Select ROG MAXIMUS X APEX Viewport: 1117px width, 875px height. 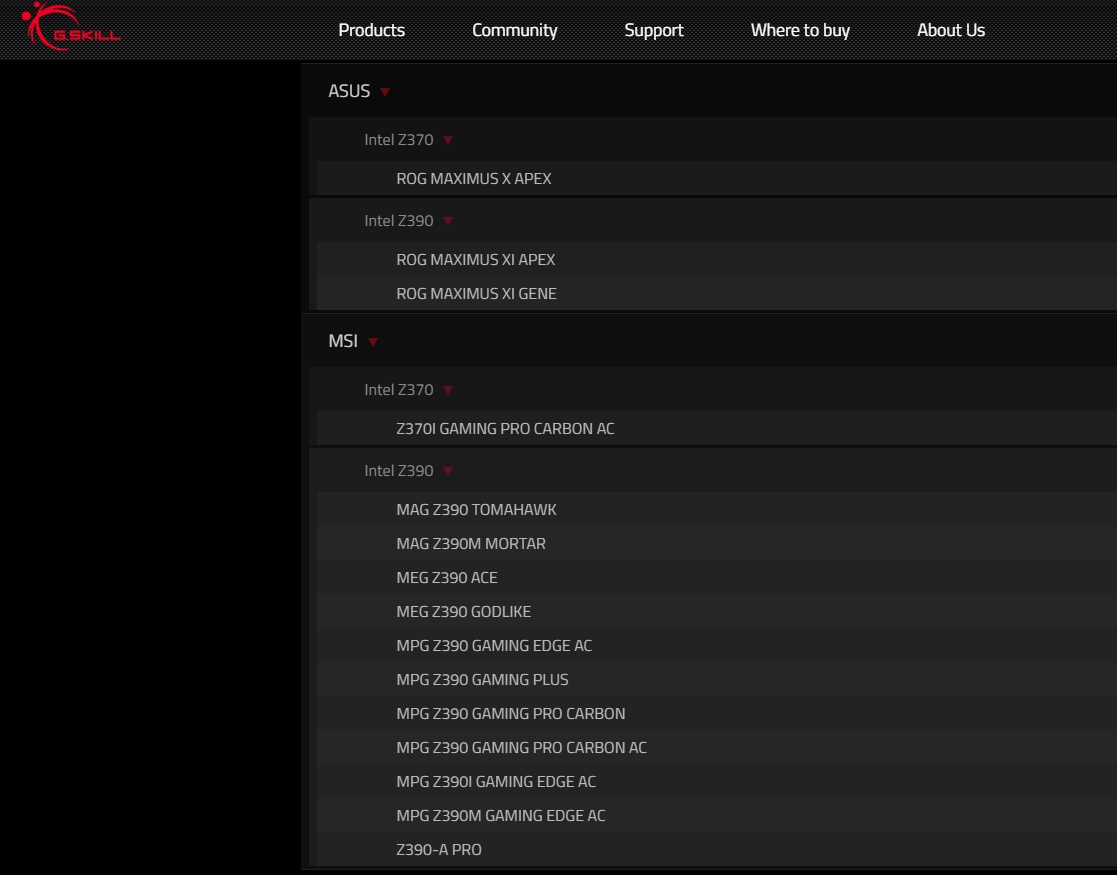(474, 179)
